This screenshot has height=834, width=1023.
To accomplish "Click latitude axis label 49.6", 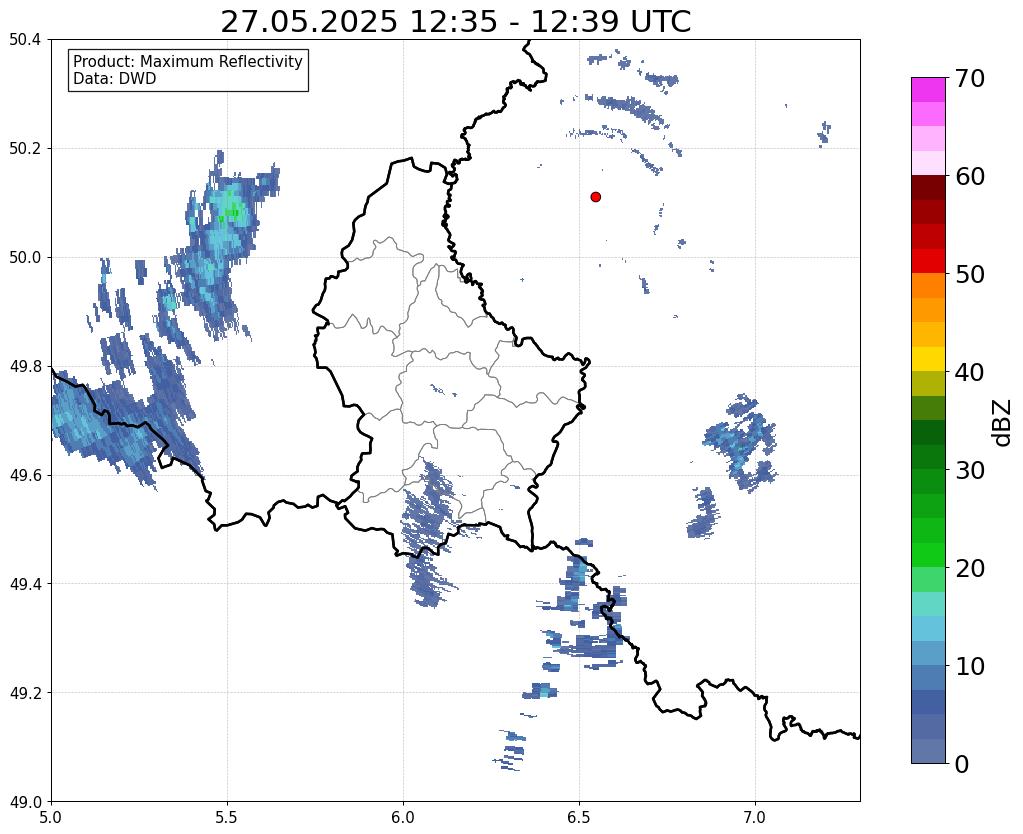I will click(25, 476).
